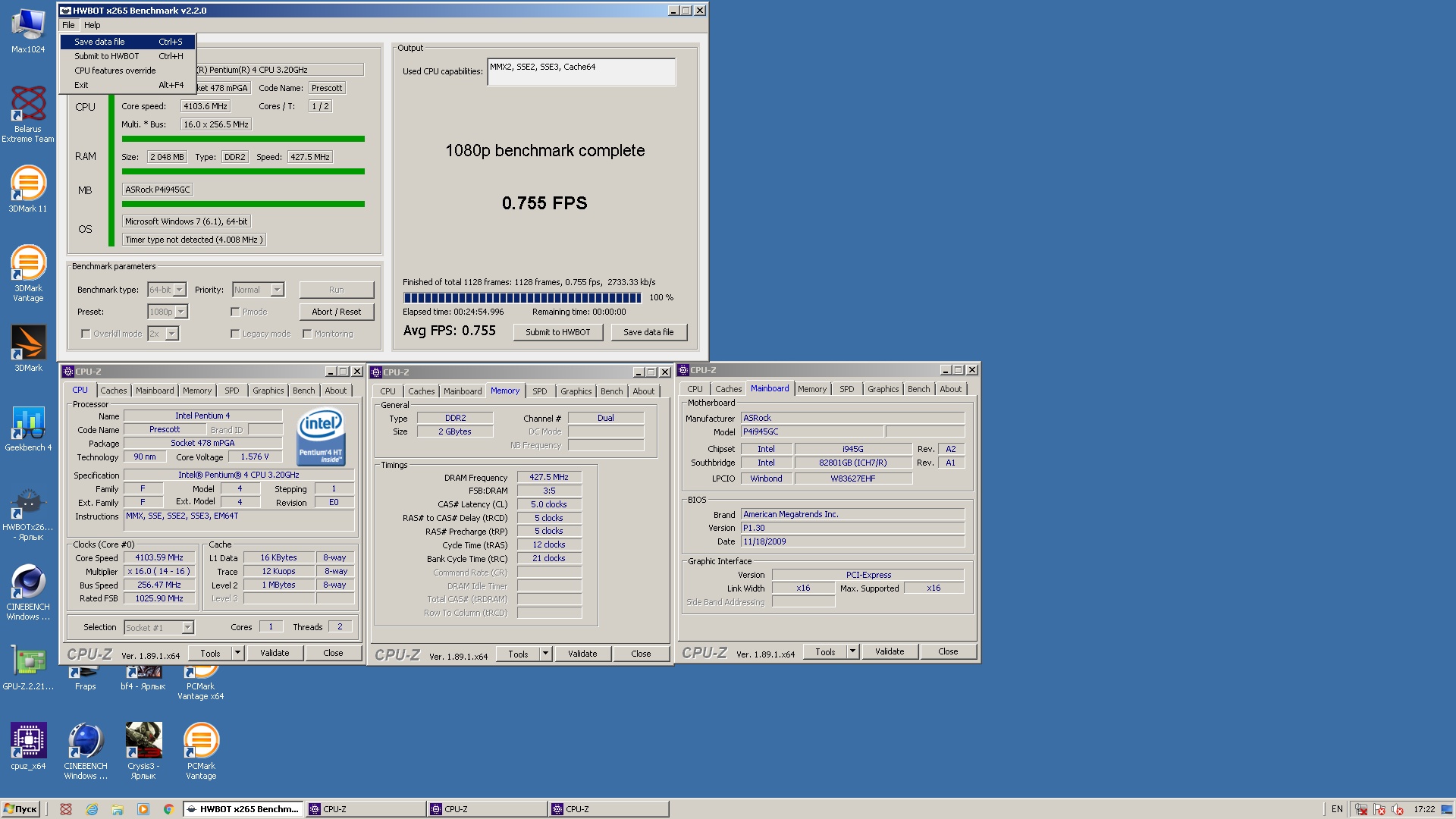Open the Help menu
This screenshot has height=819, width=1456.
[92, 25]
